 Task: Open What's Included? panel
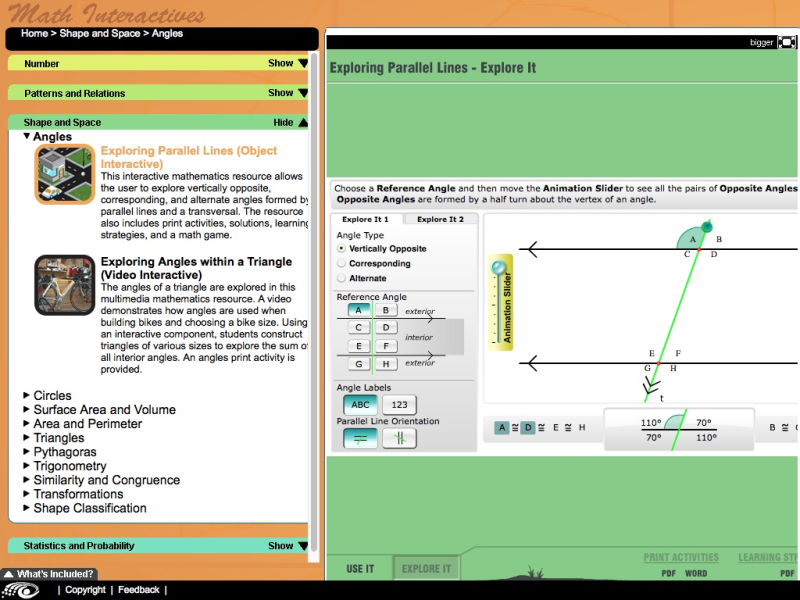pos(49,574)
